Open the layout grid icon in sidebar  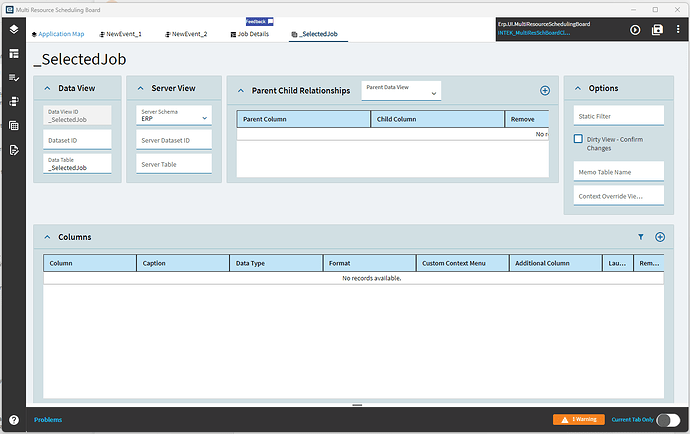click(x=14, y=54)
